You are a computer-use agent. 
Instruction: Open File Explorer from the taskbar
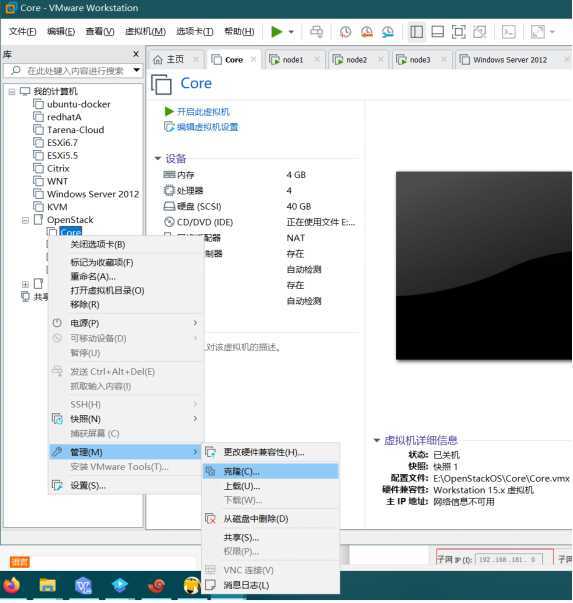(x=48, y=585)
